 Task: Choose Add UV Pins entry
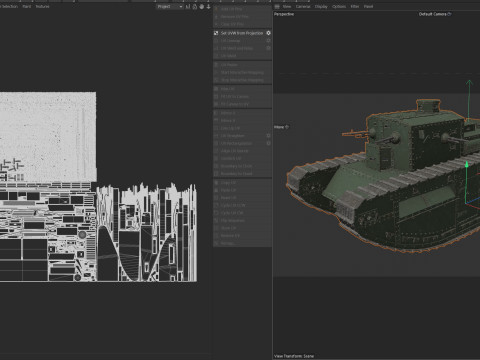(242, 9)
